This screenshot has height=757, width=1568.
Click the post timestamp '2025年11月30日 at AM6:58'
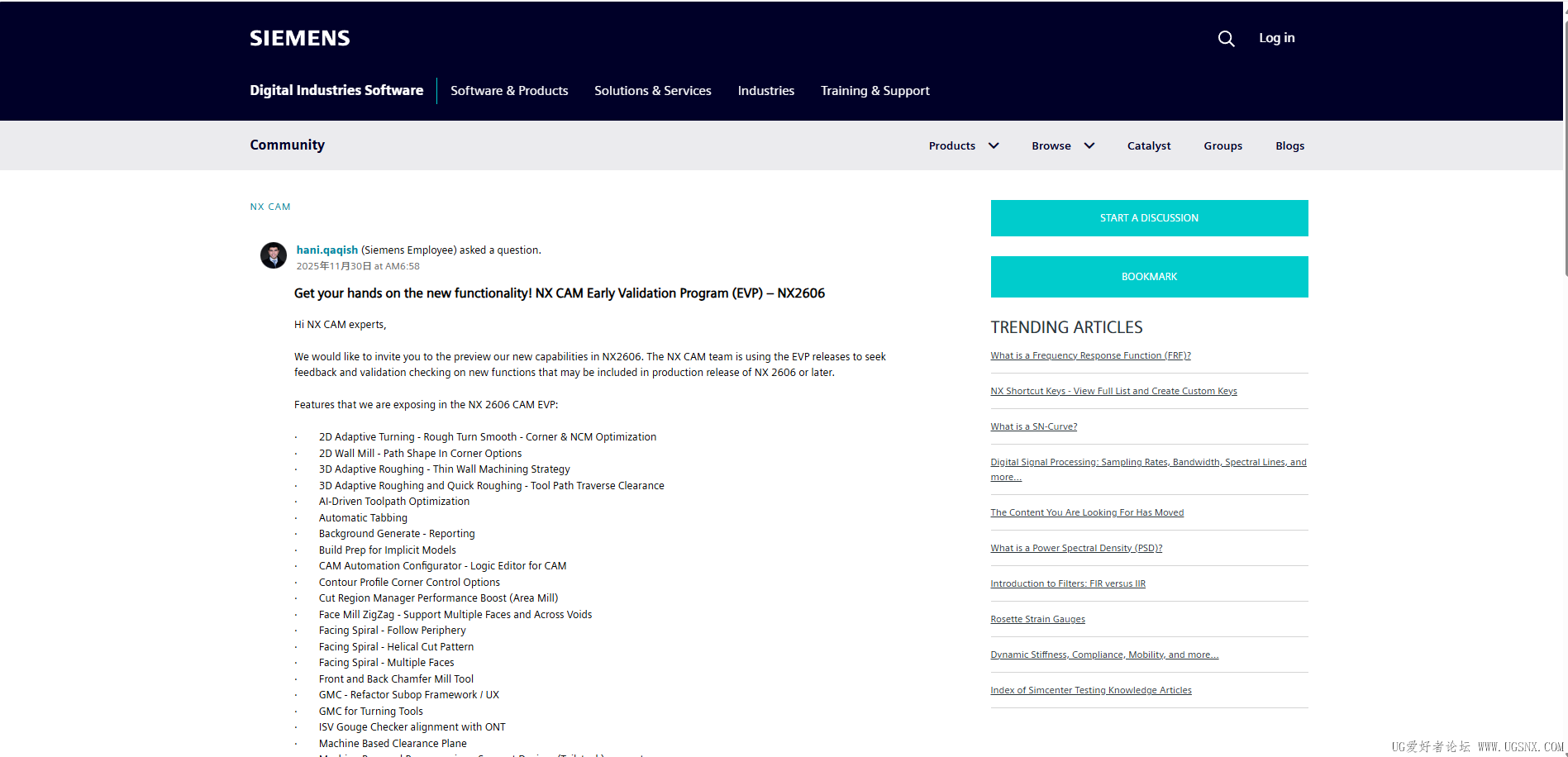(x=359, y=266)
